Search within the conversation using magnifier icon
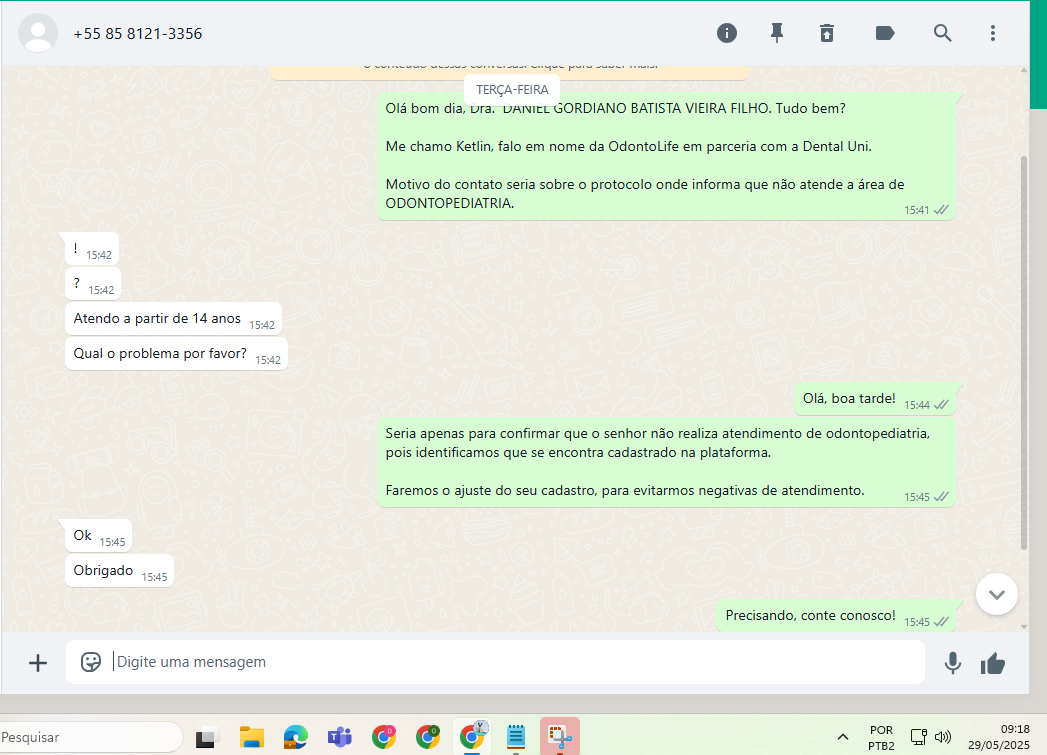This screenshot has width=1047, height=755. click(942, 33)
